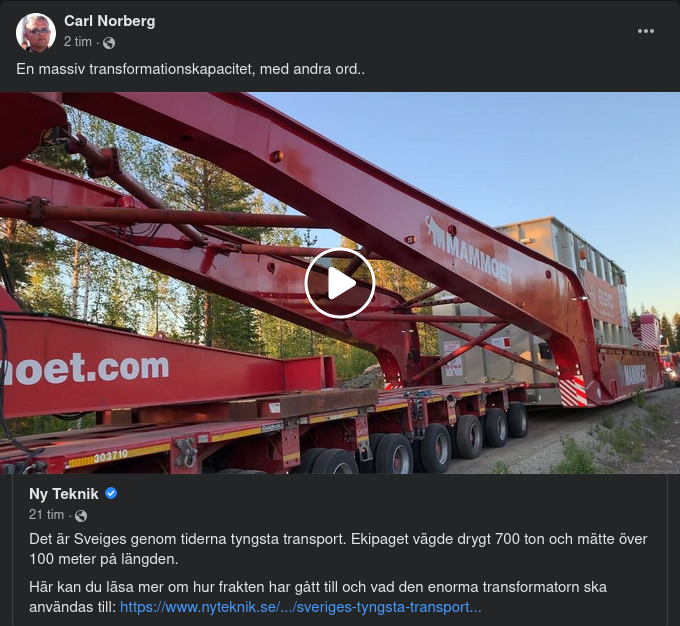Click the blue verified badge next to Ny Teknik
This screenshot has width=680, height=626.
click(x=111, y=493)
